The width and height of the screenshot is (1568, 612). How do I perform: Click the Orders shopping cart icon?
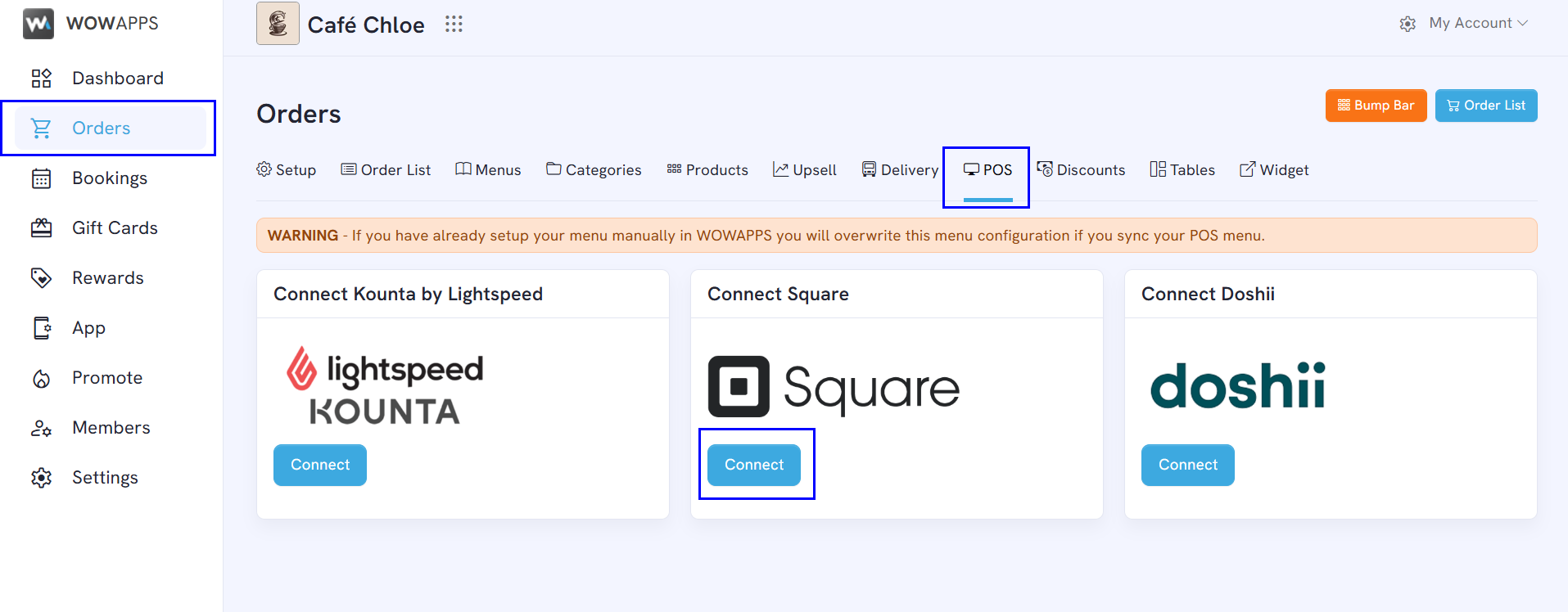pyautogui.click(x=41, y=128)
